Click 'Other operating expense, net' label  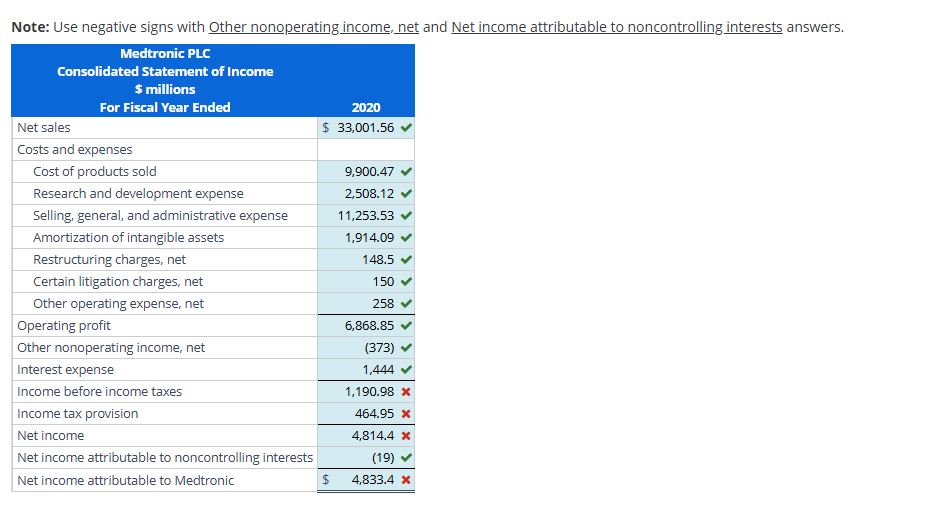118,304
